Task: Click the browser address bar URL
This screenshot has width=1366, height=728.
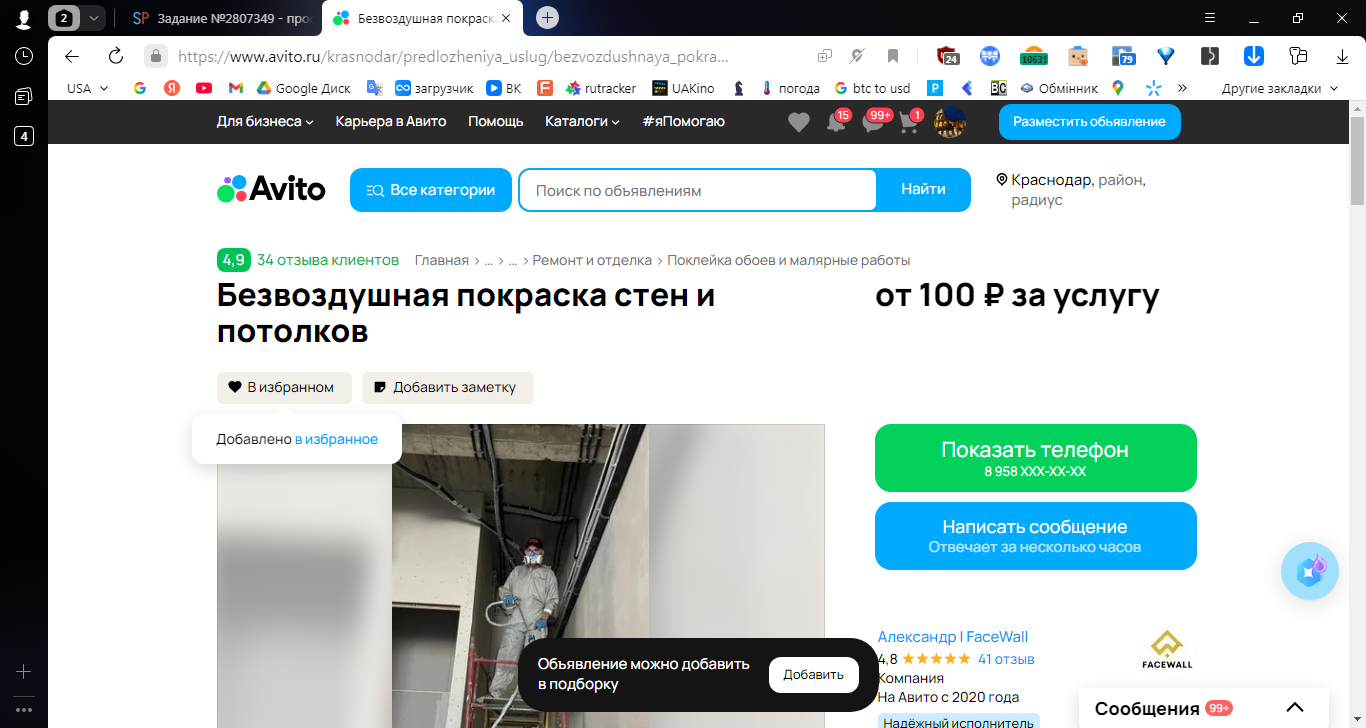Action: (x=454, y=56)
